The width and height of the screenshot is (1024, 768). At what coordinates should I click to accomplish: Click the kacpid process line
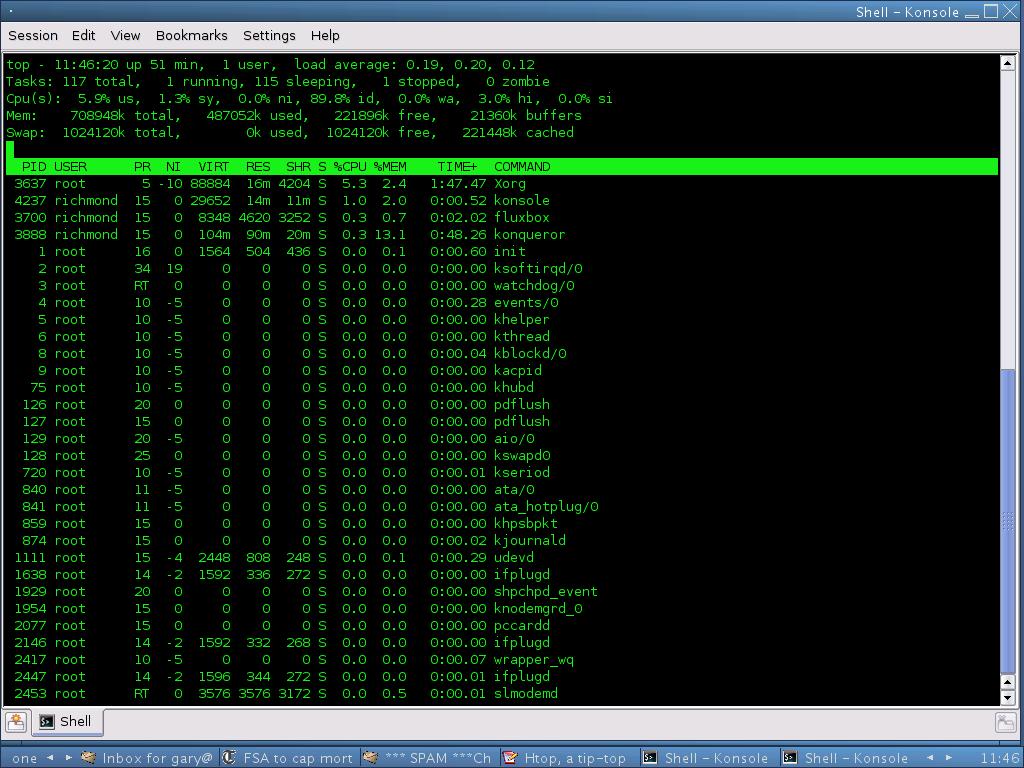[502, 370]
